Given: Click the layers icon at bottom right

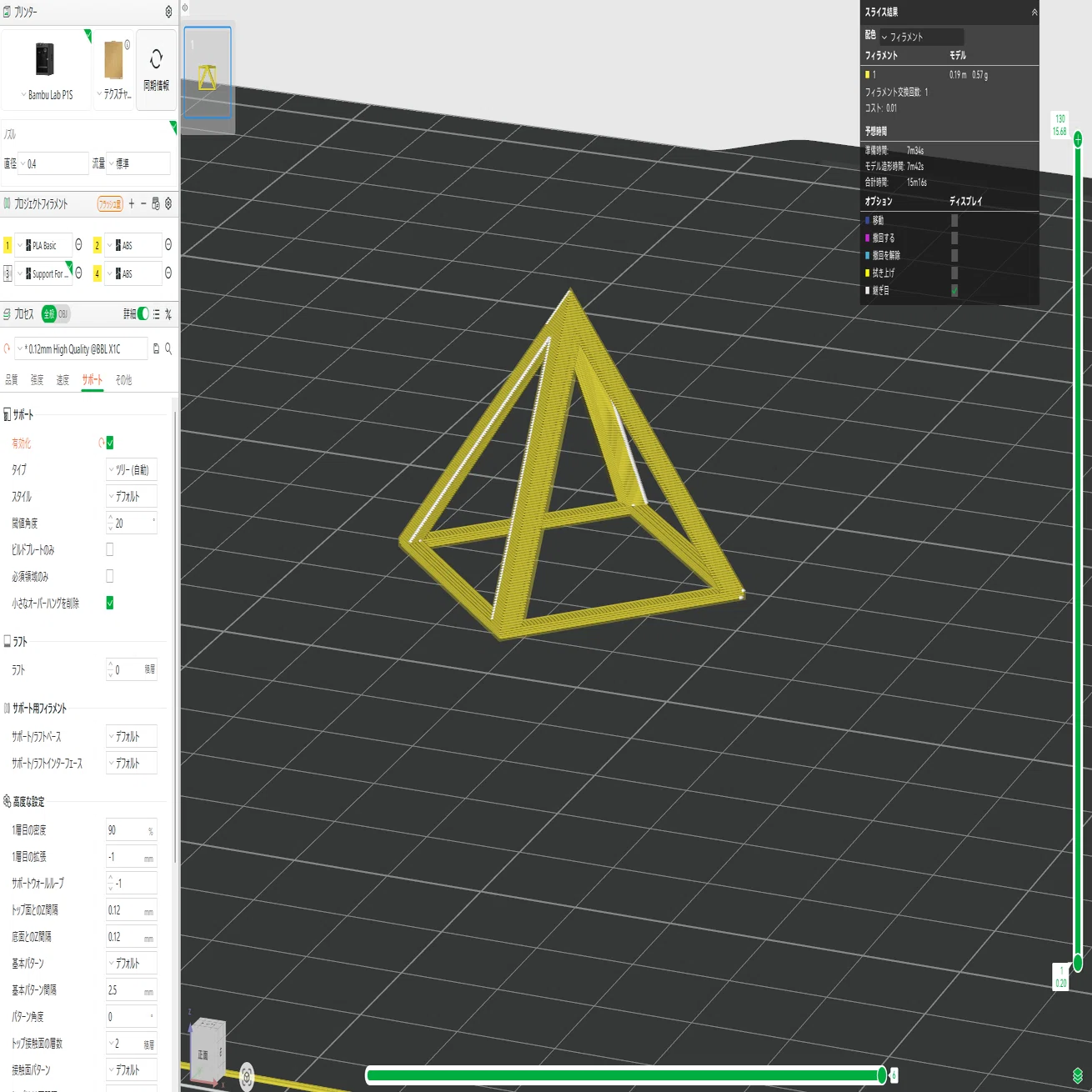Looking at the screenshot, I should 1078,1075.
